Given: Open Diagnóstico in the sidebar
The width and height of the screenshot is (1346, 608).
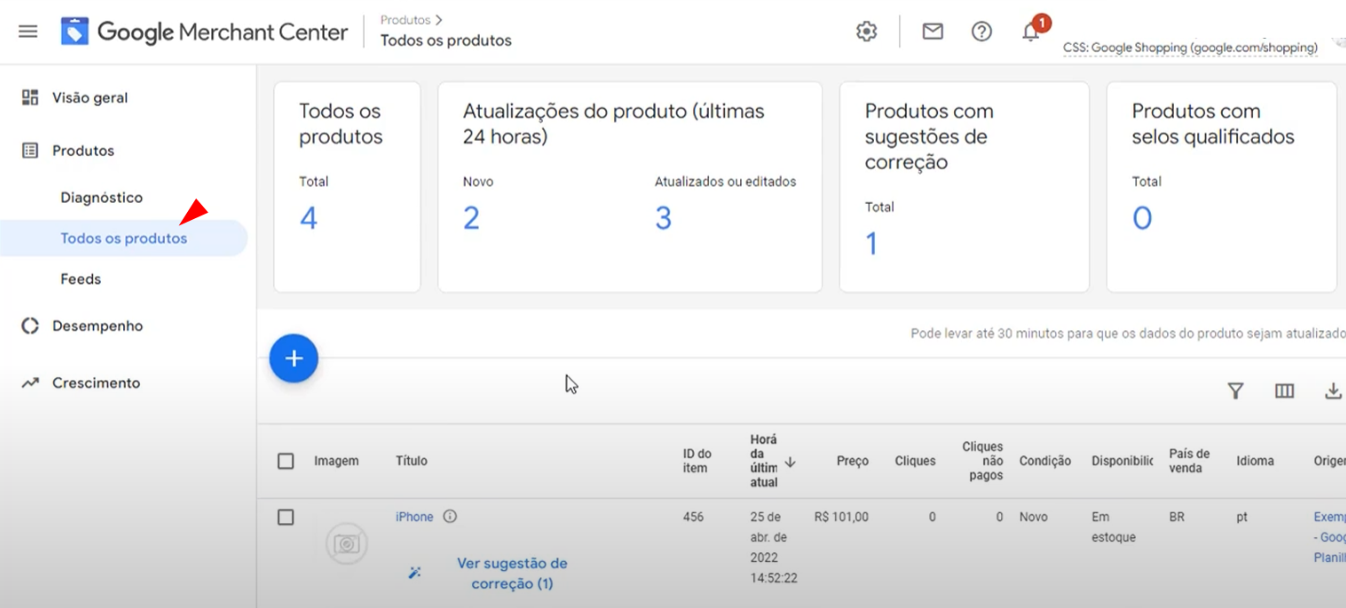Looking at the screenshot, I should 101,198.
